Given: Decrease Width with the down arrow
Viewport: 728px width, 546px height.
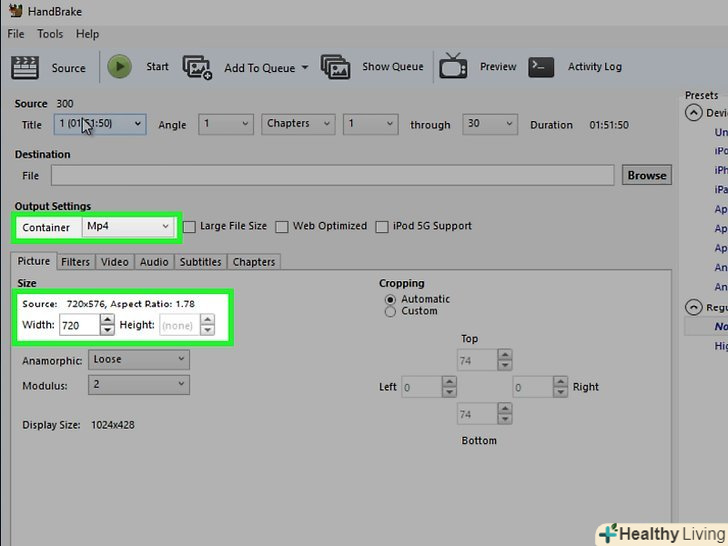Looking at the screenshot, I should tap(107, 330).
